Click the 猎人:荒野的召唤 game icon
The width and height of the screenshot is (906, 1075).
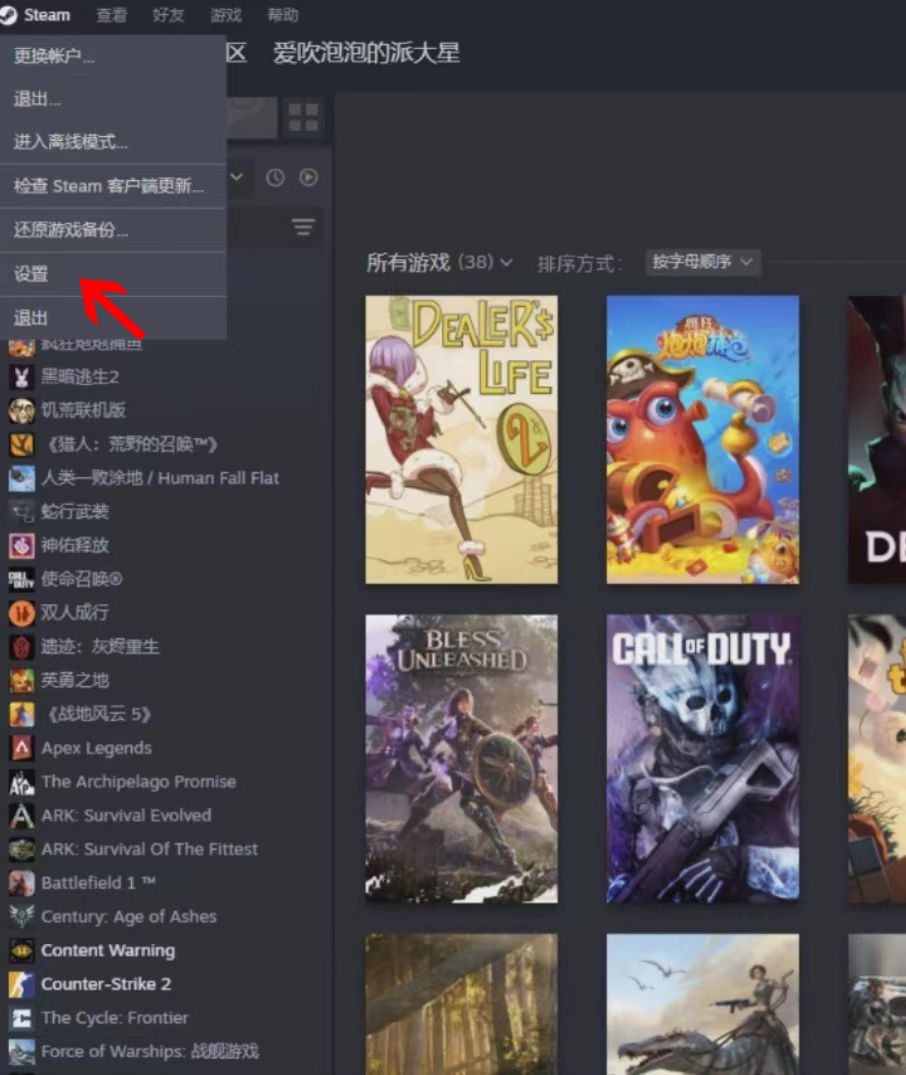tap(21, 444)
